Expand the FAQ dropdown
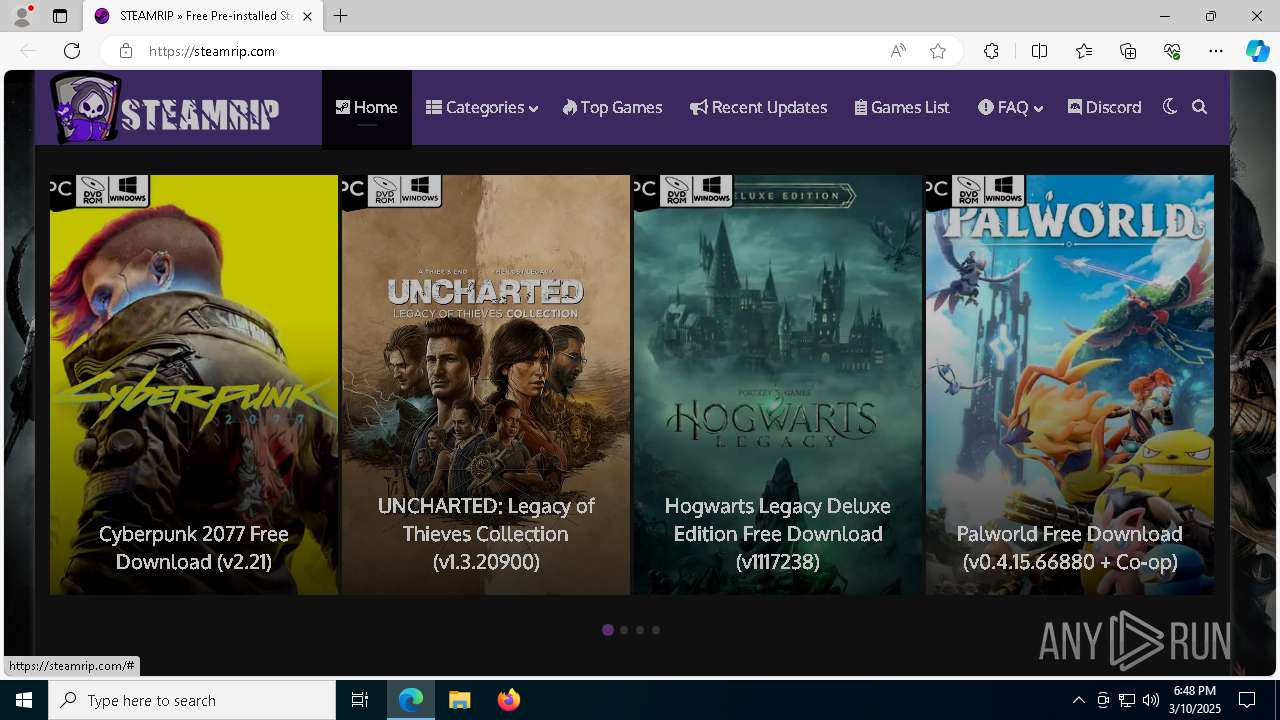The image size is (1280, 720). tap(1010, 107)
